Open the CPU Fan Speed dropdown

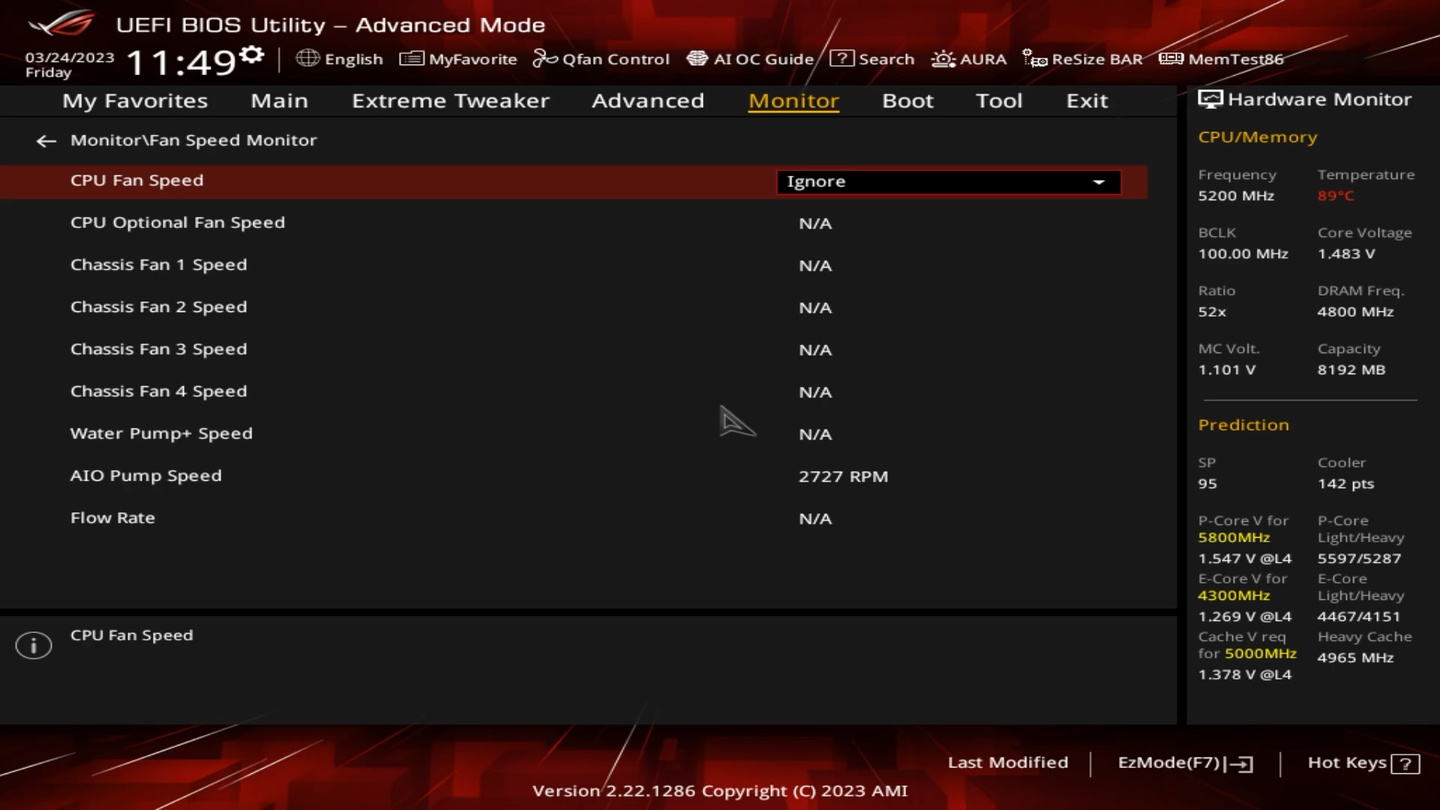pyautogui.click(x=1098, y=182)
